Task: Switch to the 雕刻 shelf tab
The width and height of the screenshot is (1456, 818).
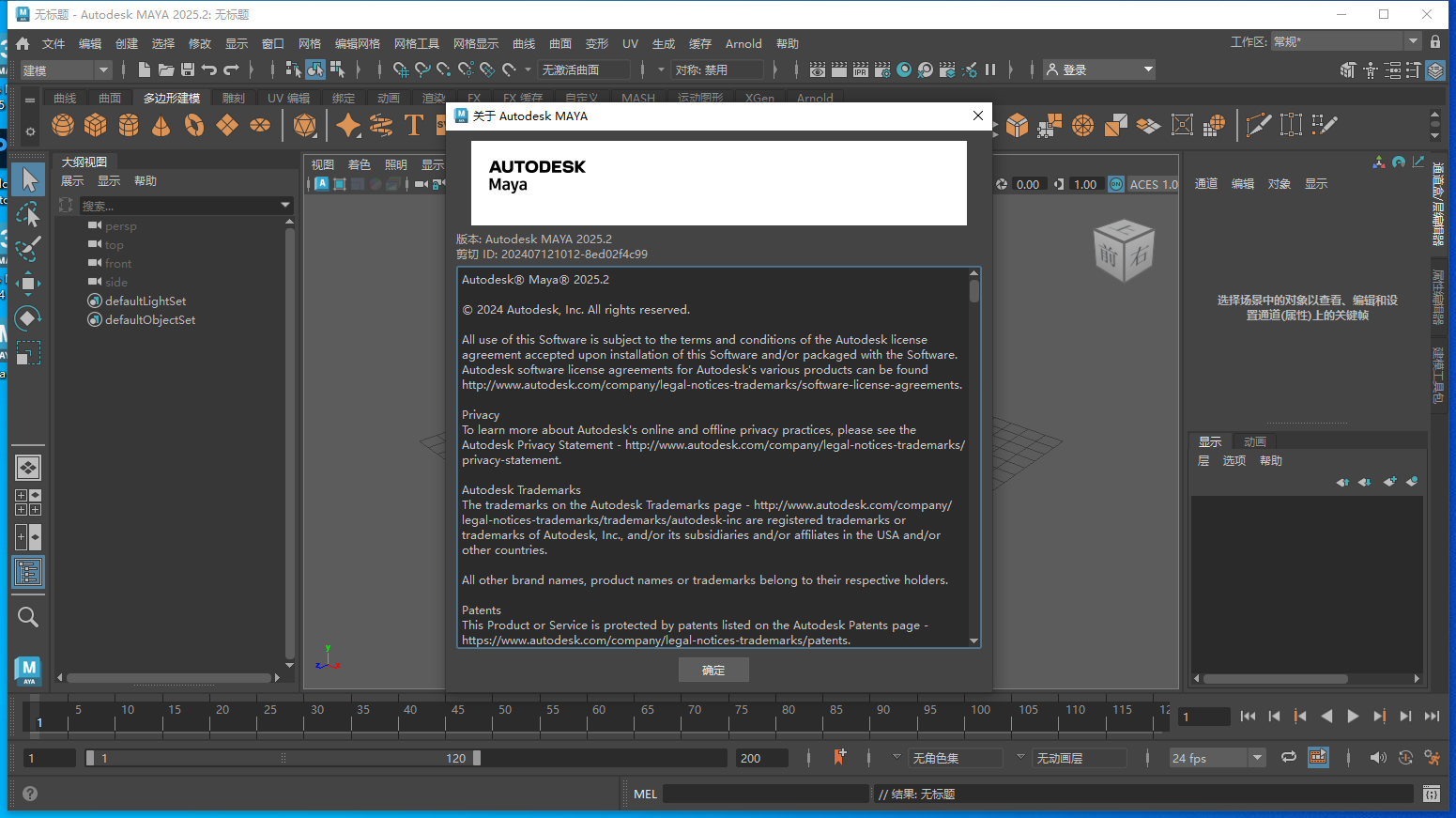Action: [234, 98]
